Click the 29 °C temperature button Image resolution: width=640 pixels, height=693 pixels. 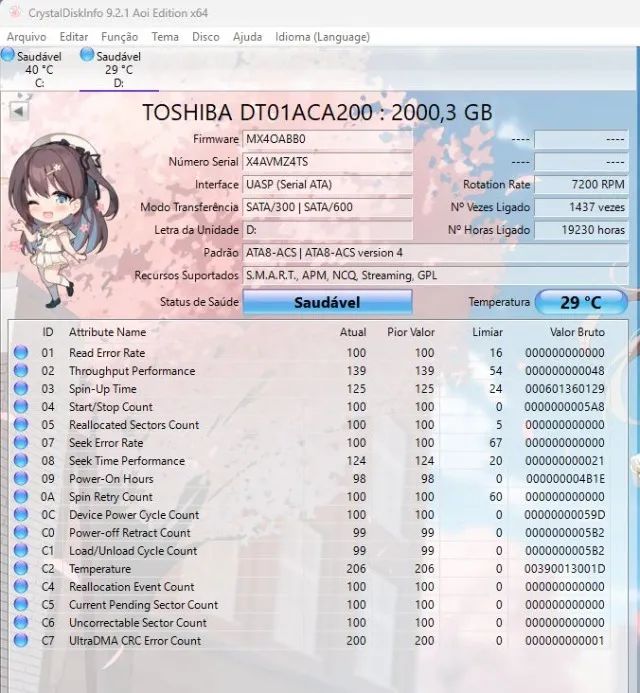(x=581, y=302)
